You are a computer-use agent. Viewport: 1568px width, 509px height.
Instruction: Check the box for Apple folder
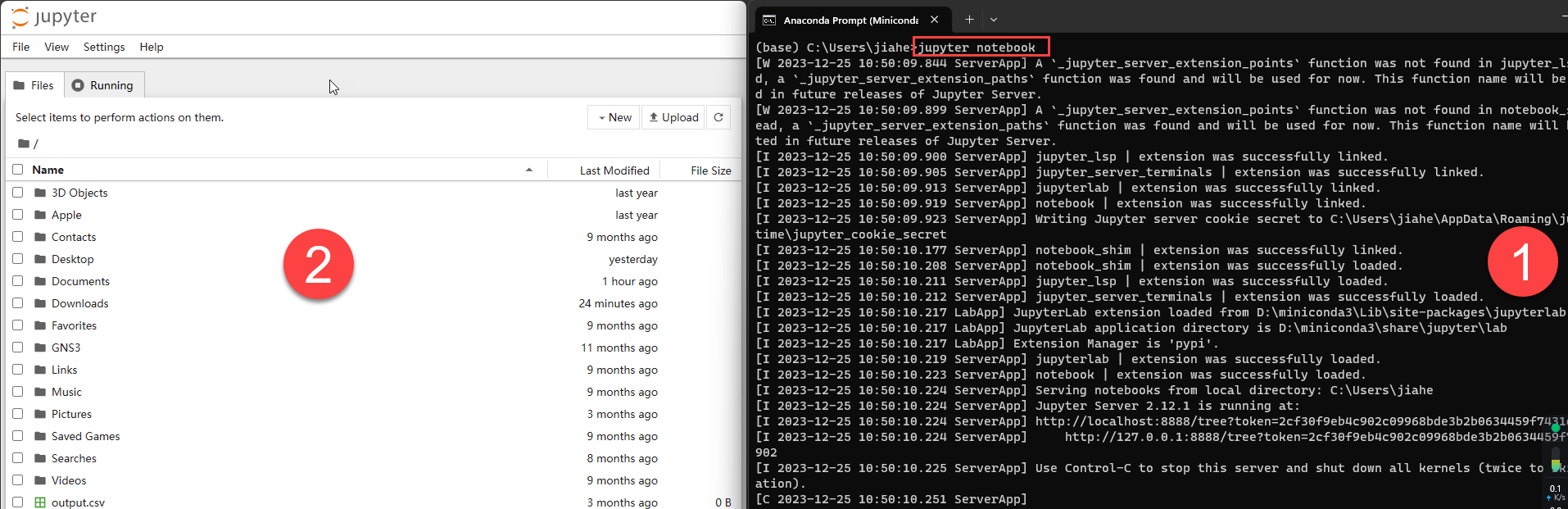(17, 214)
